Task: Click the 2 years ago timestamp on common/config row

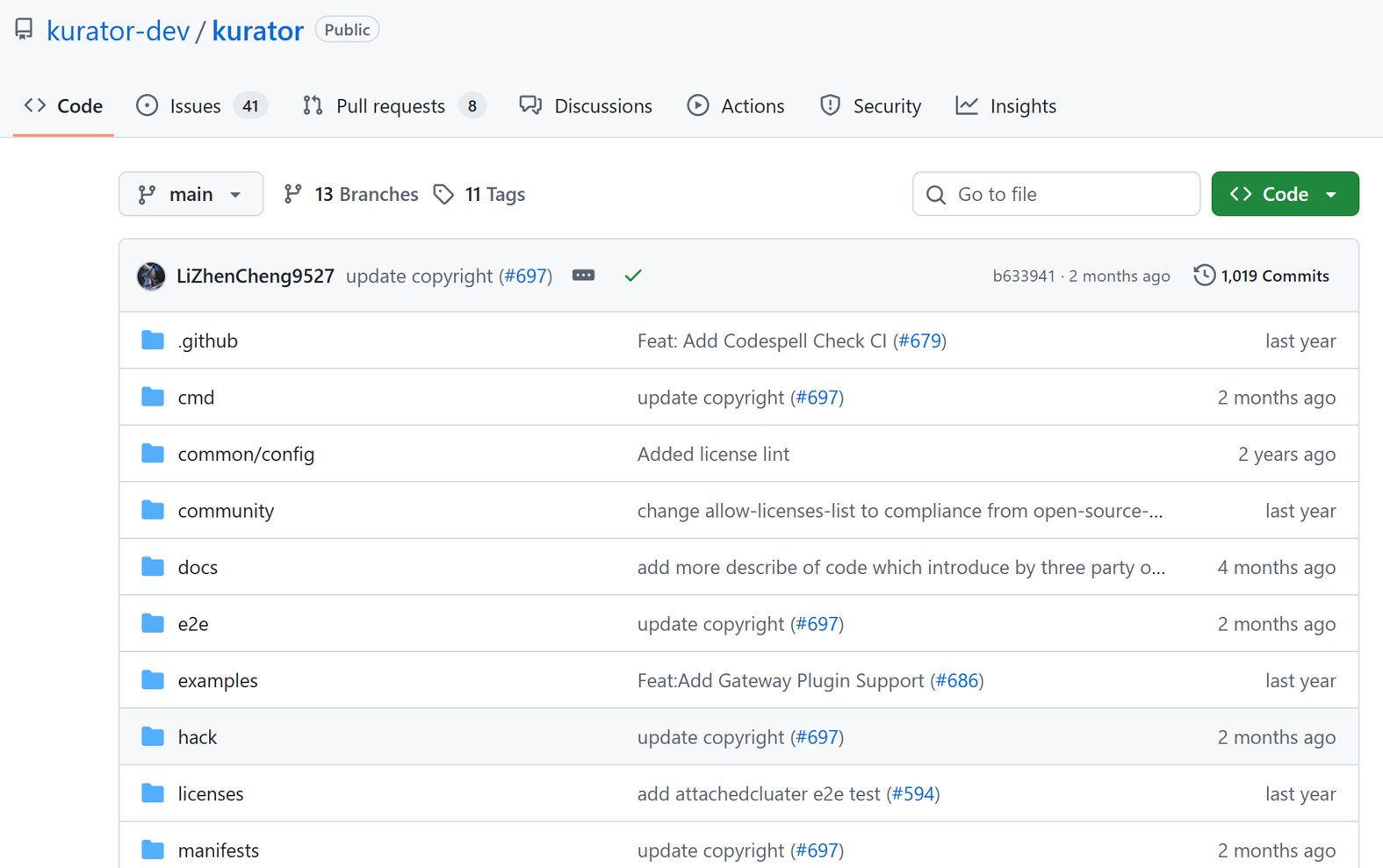Action: click(1286, 454)
